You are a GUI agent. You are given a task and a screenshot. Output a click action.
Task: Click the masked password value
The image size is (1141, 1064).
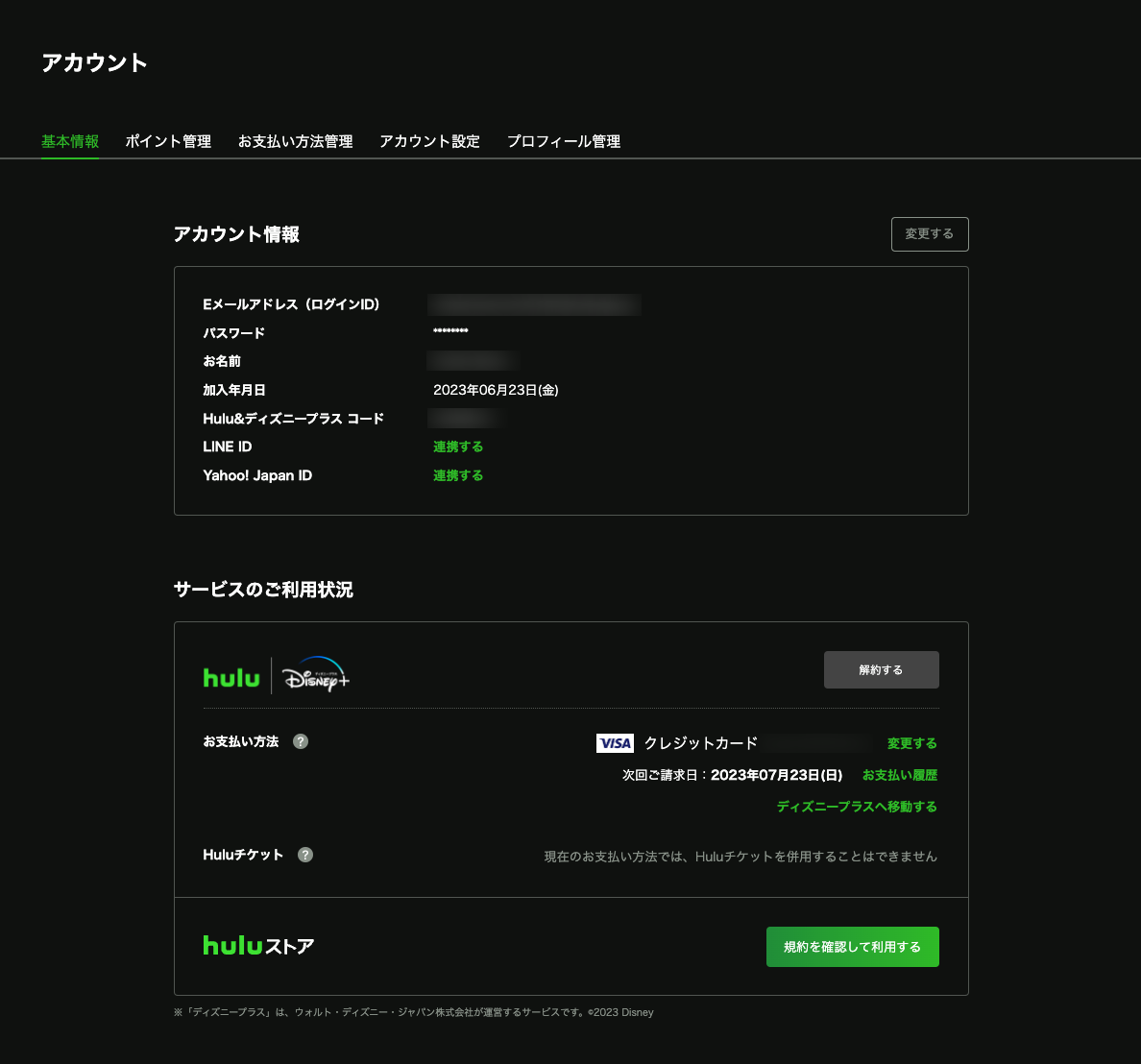450,331
